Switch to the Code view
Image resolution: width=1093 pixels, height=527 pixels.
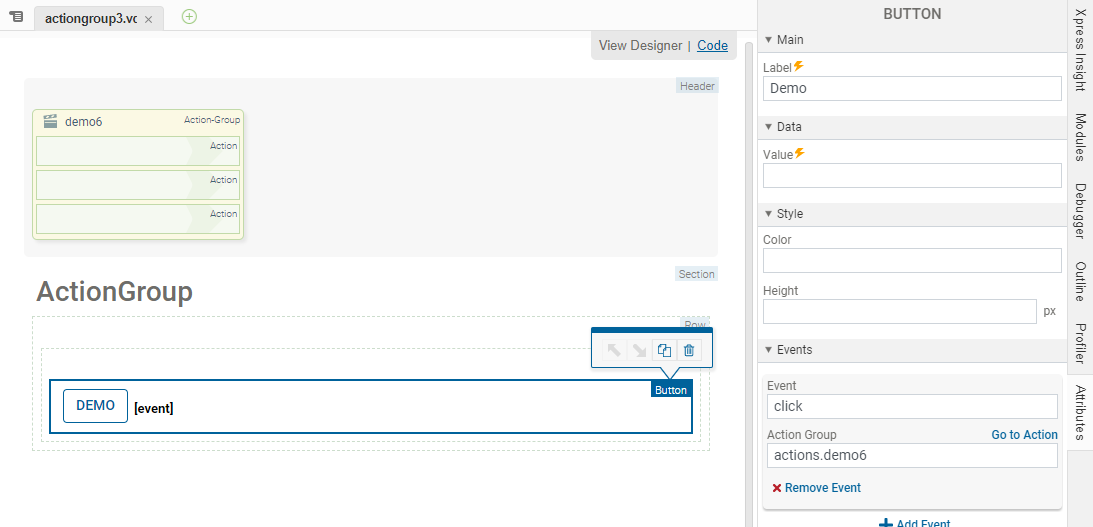coord(712,45)
